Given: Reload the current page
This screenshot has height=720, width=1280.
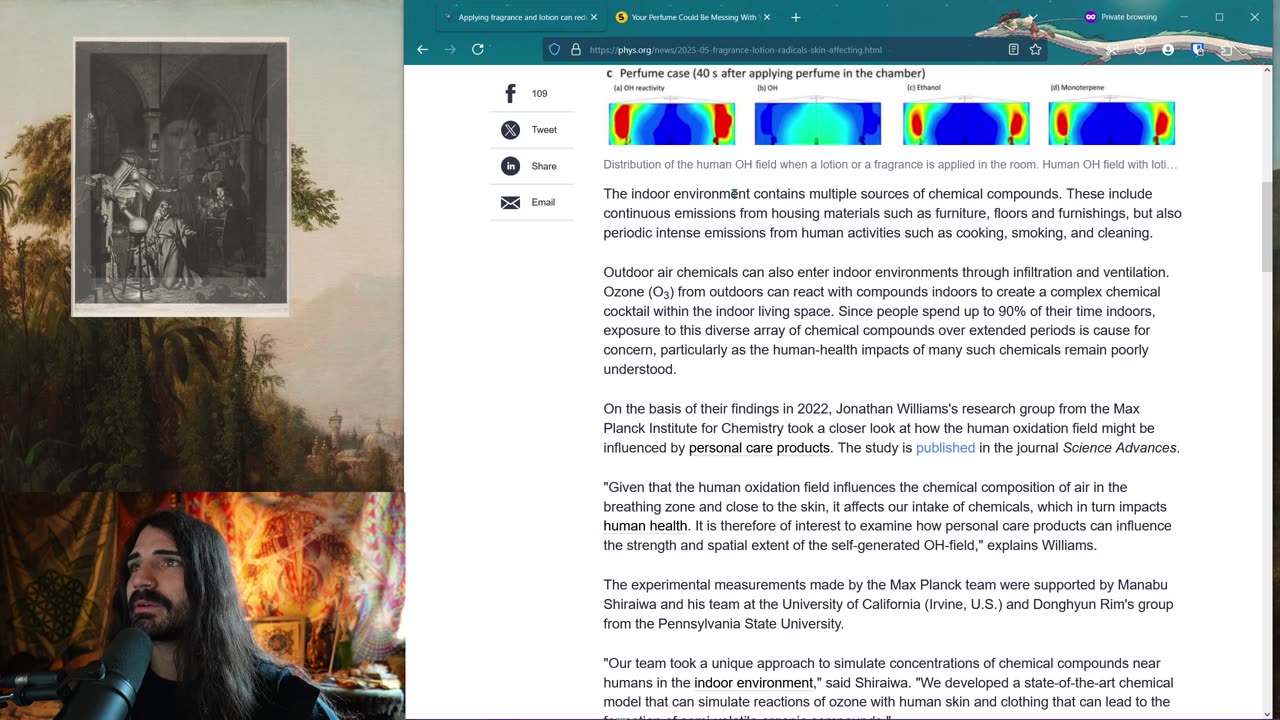Looking at the screenshot, I should (x=478, y=49).
